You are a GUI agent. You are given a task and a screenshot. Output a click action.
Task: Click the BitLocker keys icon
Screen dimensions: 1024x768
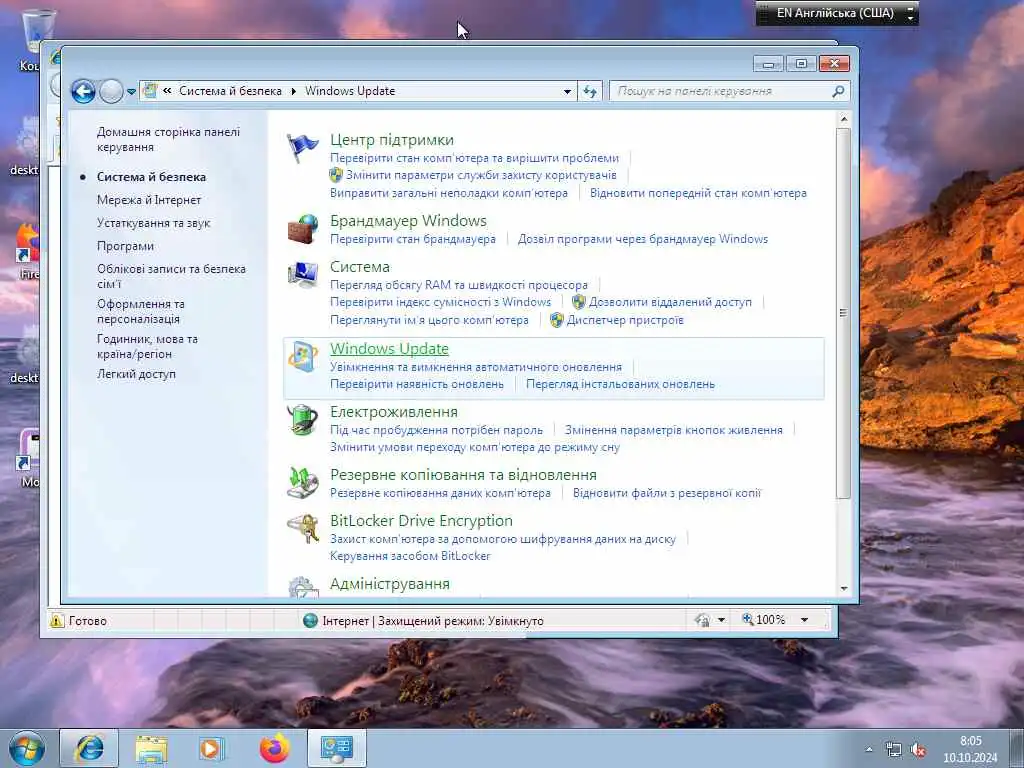pyautogui.click(x=302, y=529)
